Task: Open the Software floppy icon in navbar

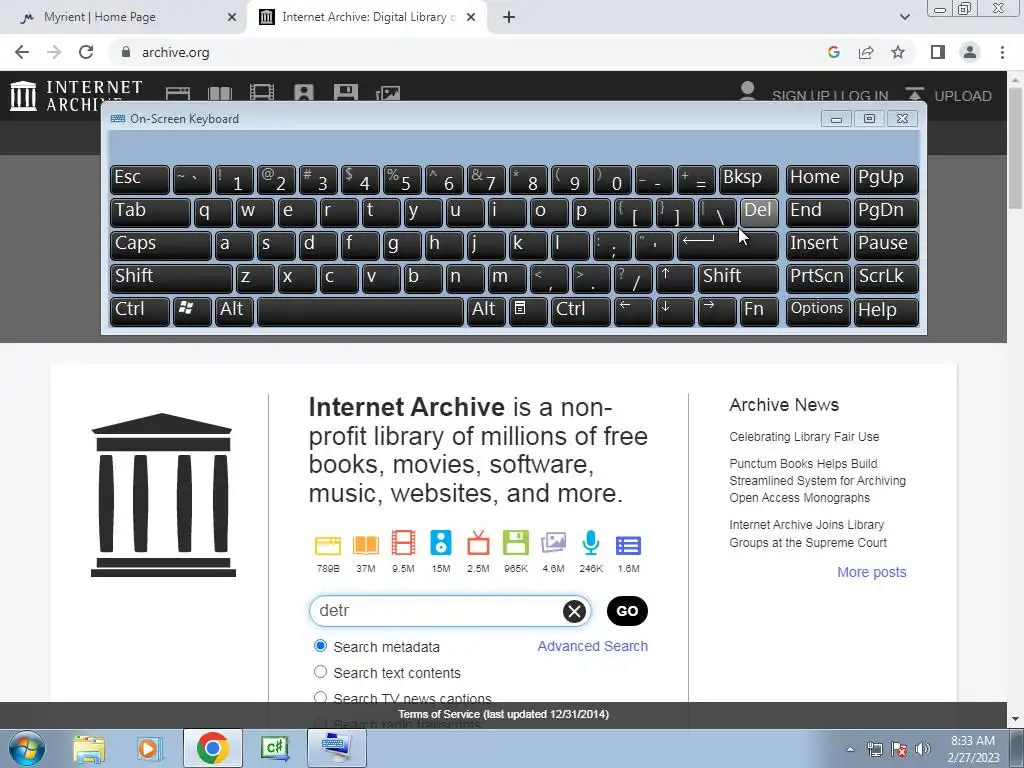Action: click(345, 93)
